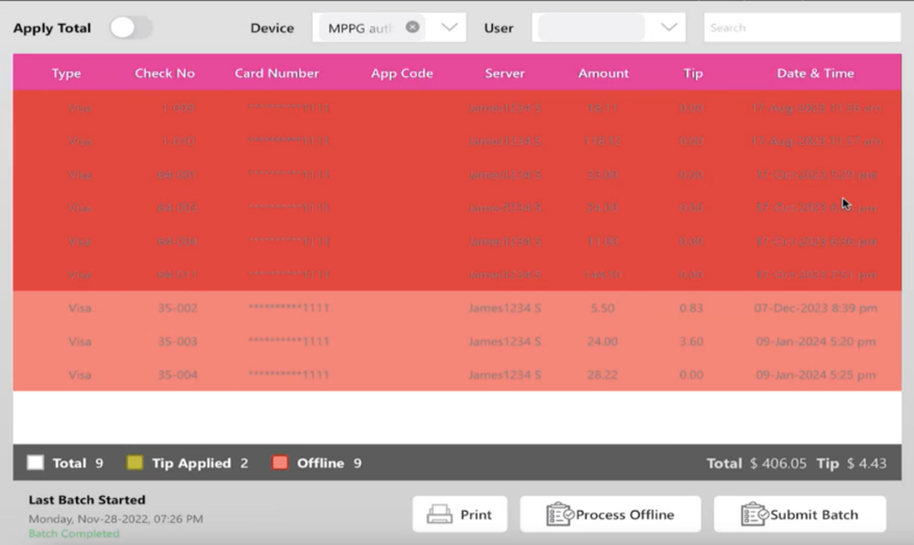Clear the MPPG device selection with X
Image resolution: width=914 pixels, height=545 pixels.
412,27
